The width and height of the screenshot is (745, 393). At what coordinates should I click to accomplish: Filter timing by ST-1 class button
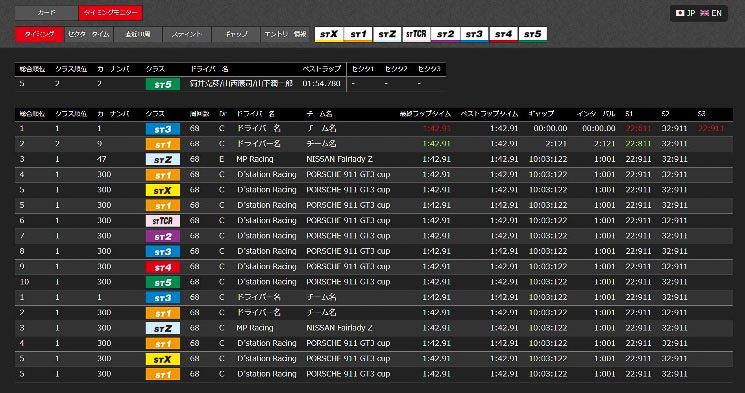tap(358, 34)
